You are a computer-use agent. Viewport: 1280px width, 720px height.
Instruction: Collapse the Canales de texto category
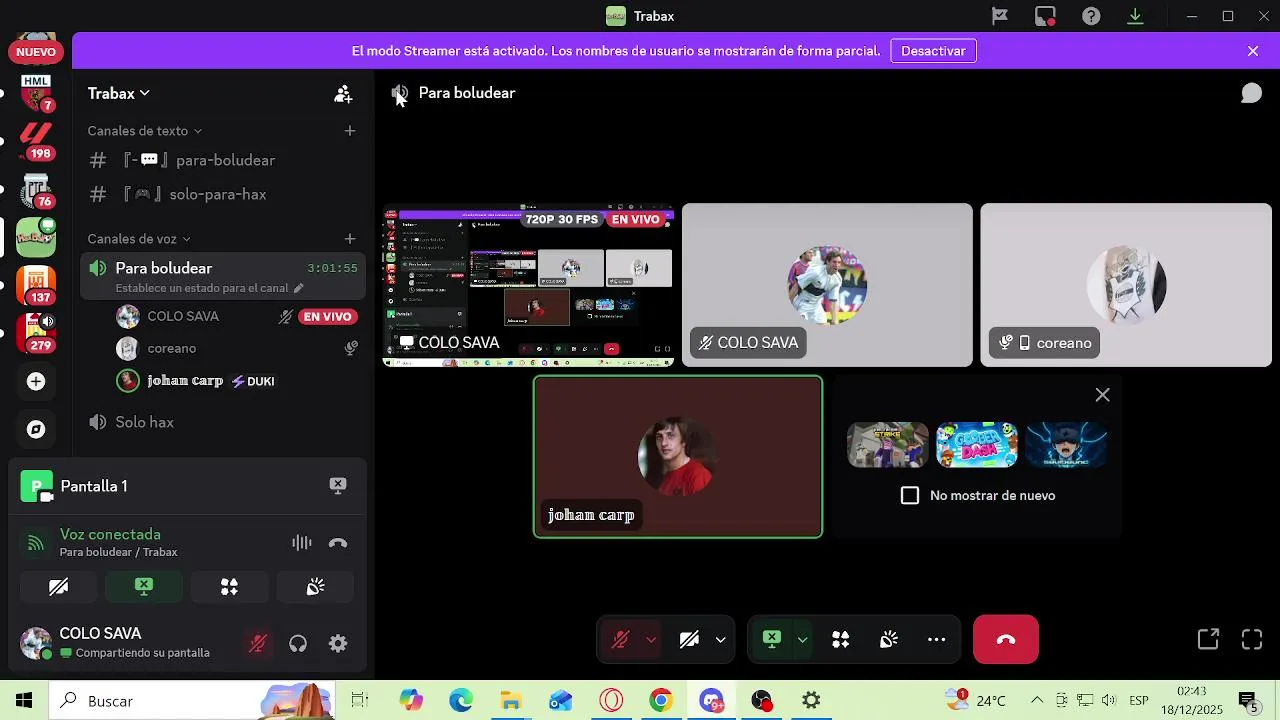pos(145,131)
